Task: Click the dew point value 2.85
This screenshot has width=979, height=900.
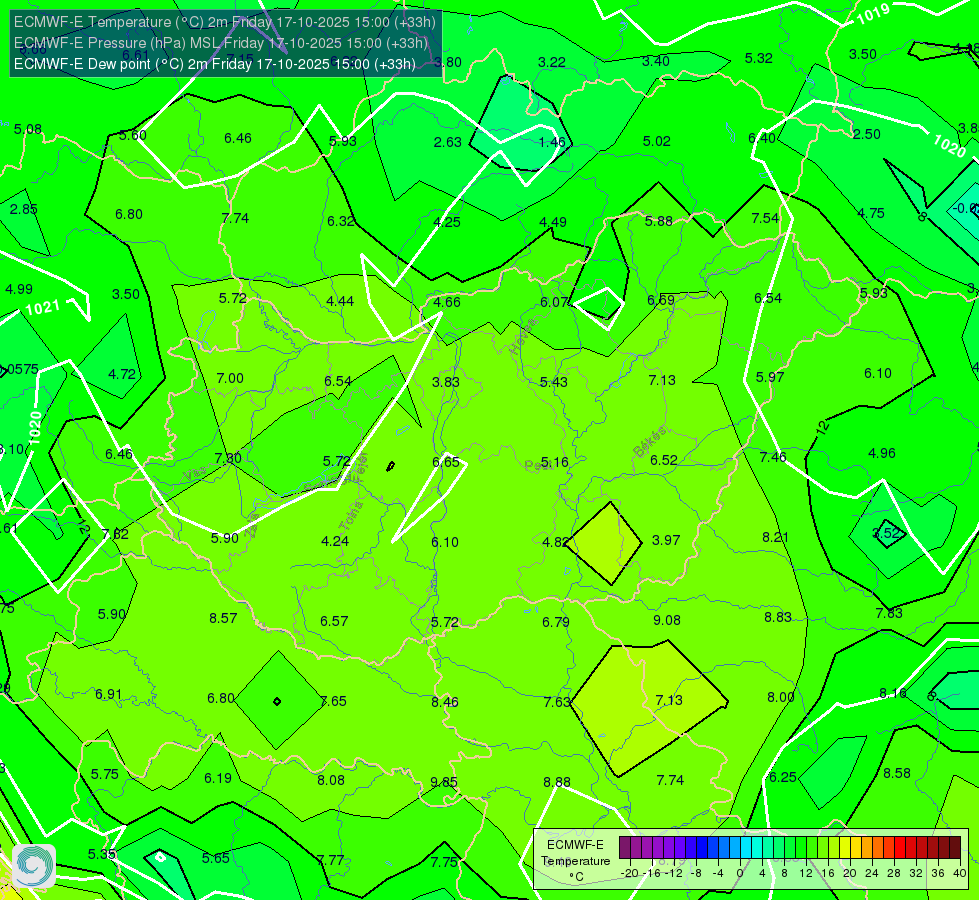Action: click(x=24, y=209)
